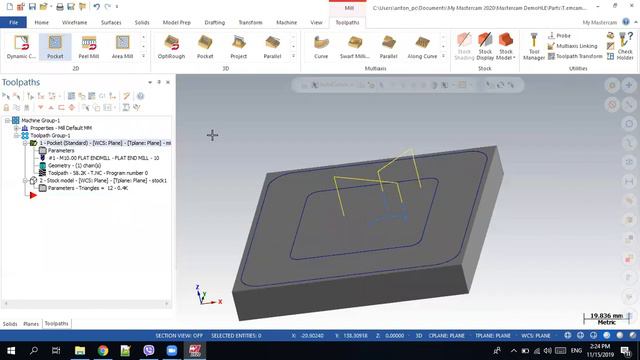Screen dimensions: 640x360
Task: Collapse the Toolpath Group-1 node
Action: [x=16, y=135]
